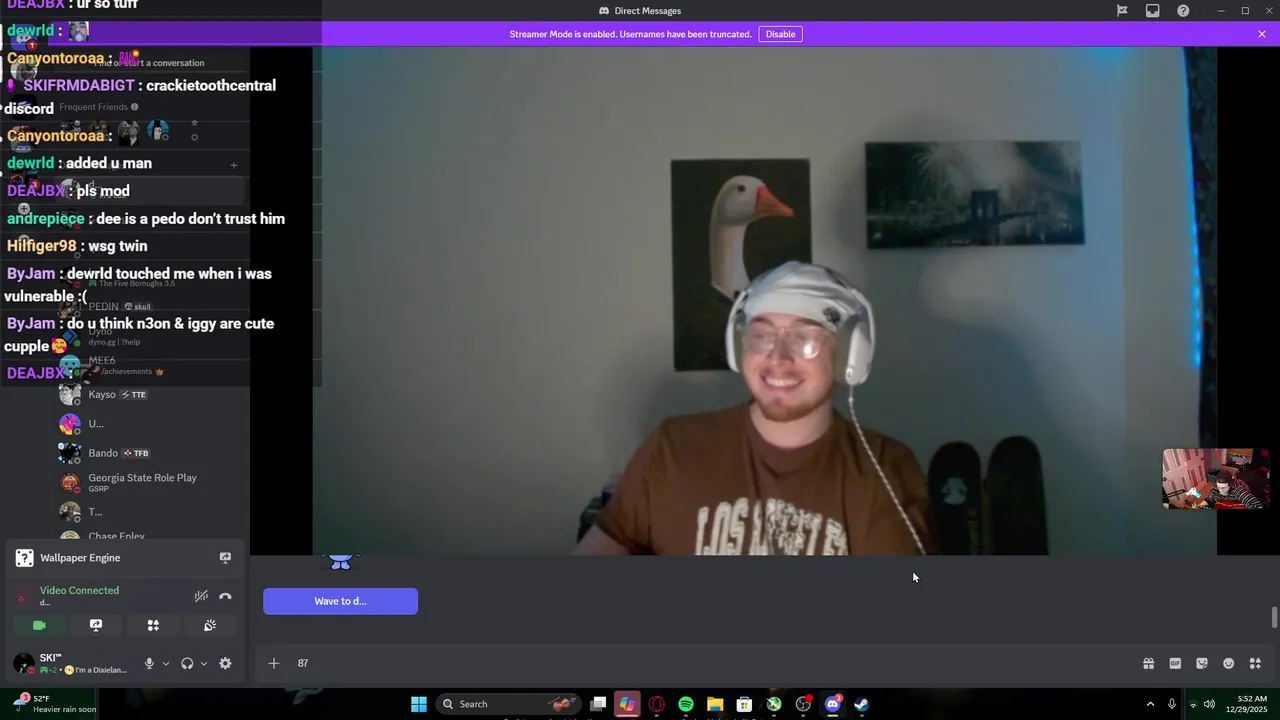This screenshot has height=720, width=1280.
Task: Open Windows Start menu
Action: coord(419,704)
